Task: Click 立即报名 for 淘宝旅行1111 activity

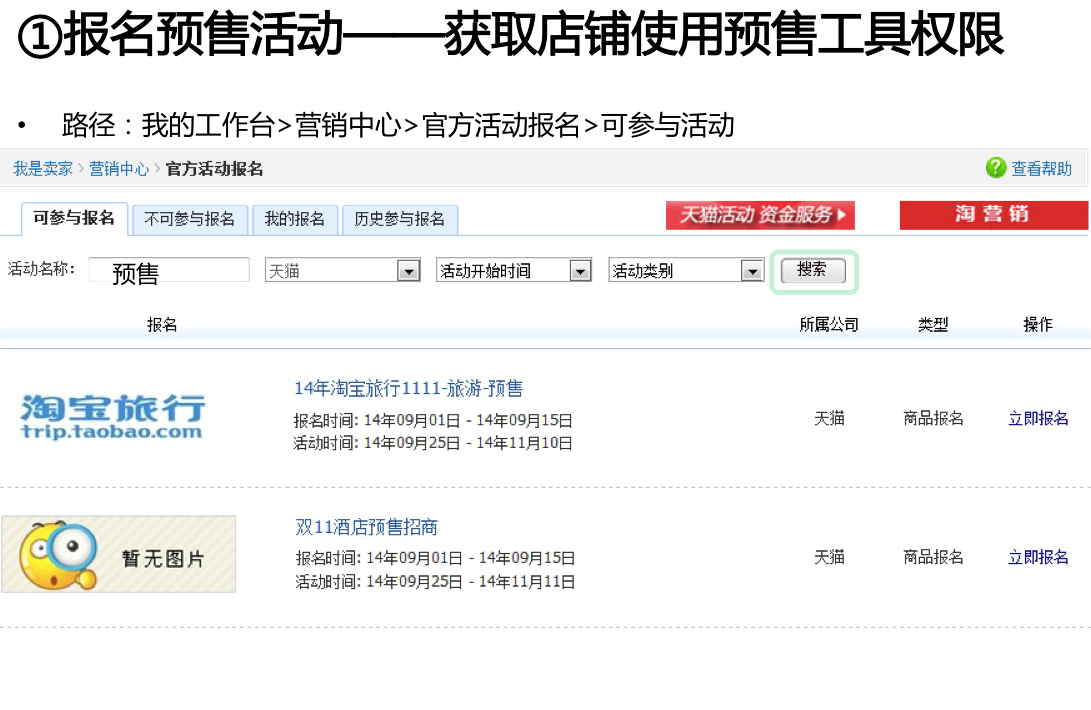Action: click(1038, 418)
